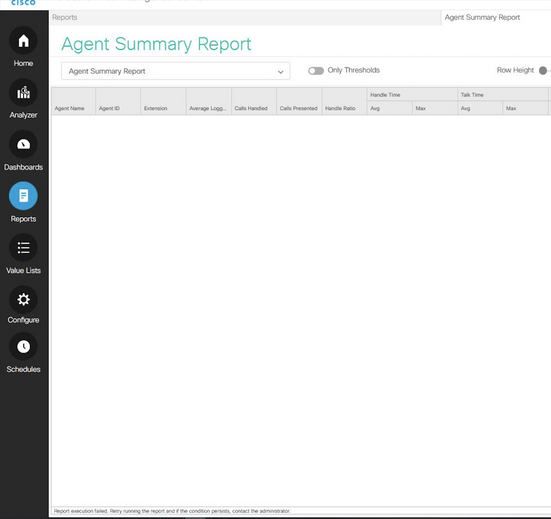Toggle the Only Thresholds switch
The height and width of the screenshot is (519, 551).
(x=316, y=71)
